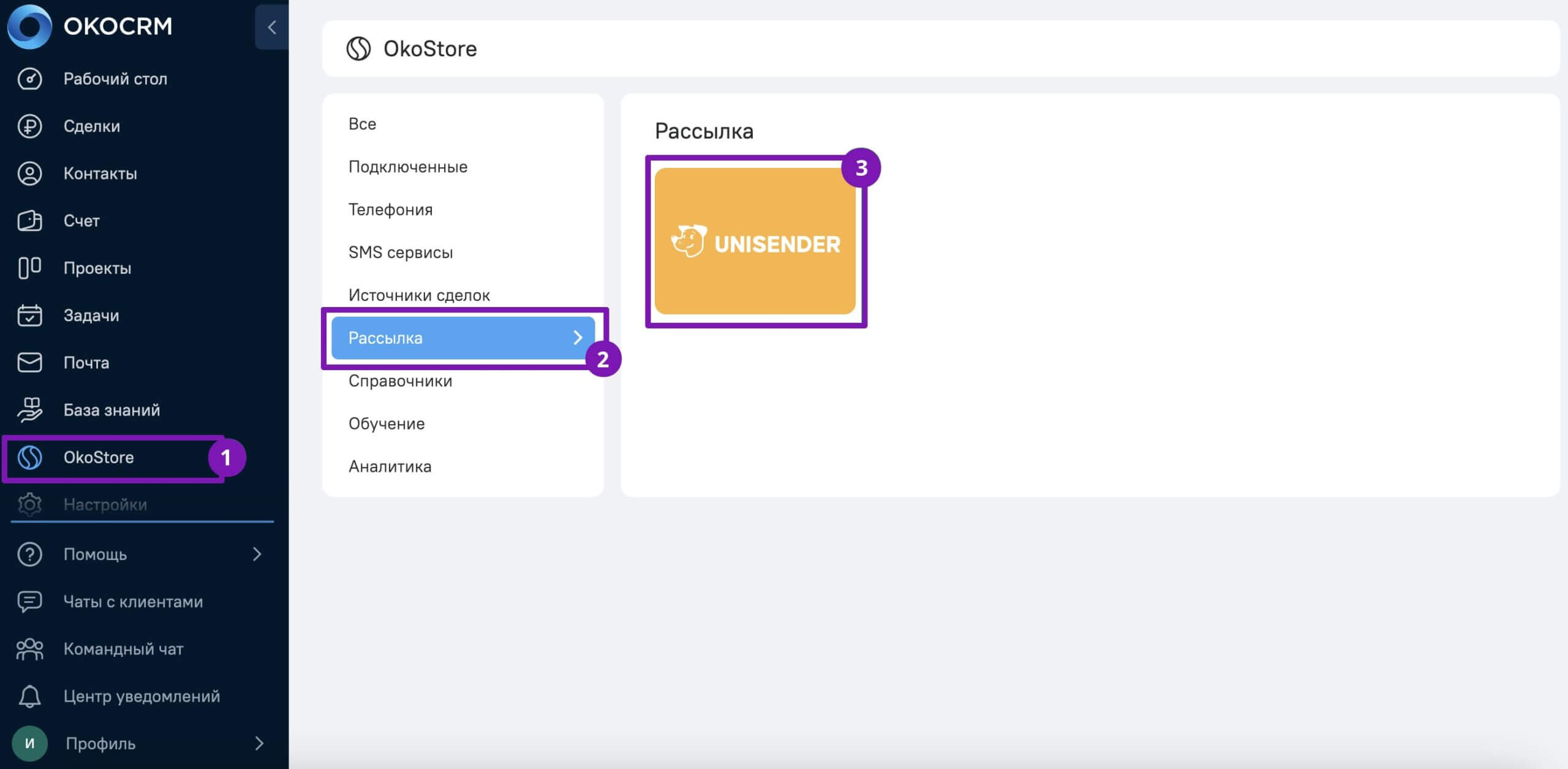Click the Рассылка section heading

[704, 131]
